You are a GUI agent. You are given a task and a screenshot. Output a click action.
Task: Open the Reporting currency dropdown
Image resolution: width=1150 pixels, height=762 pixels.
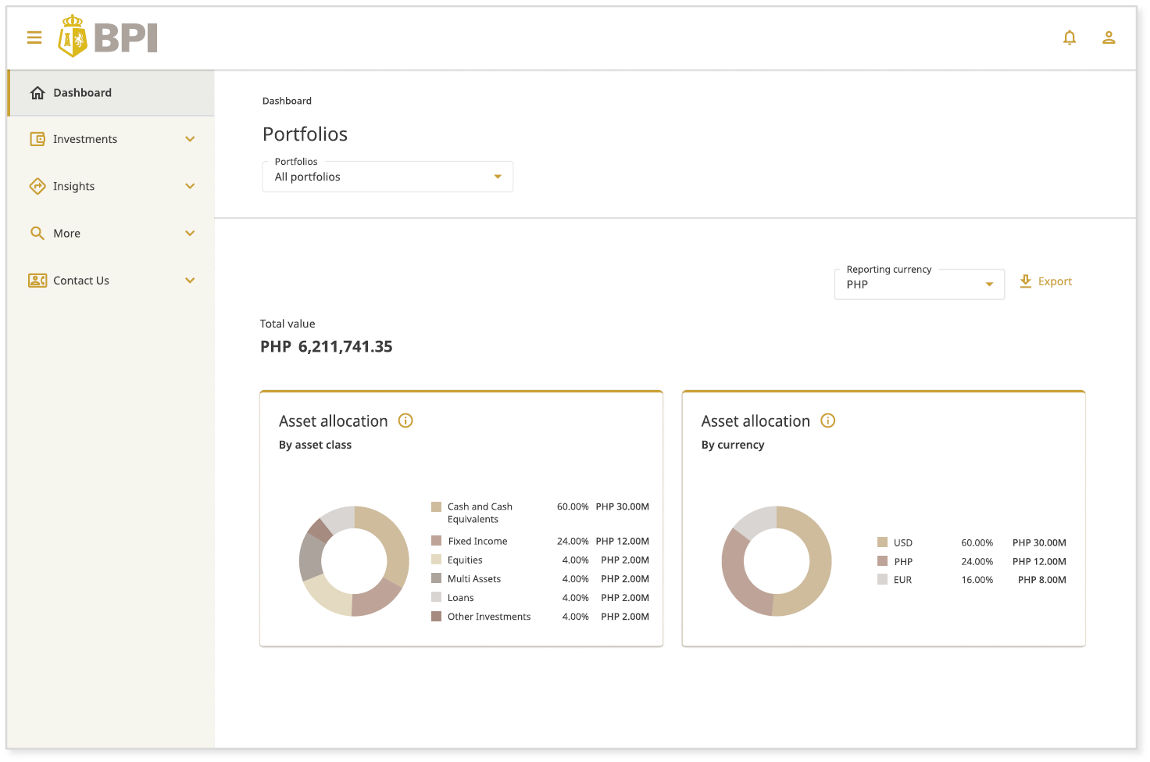coord(918,284)
